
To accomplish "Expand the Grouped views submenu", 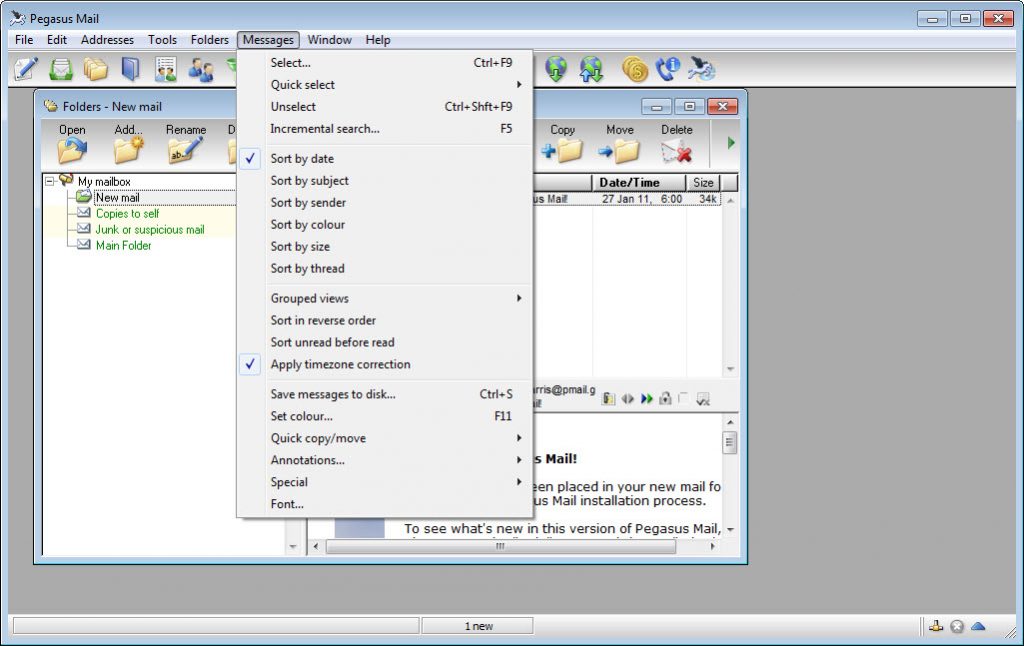I will pos(385,299).
